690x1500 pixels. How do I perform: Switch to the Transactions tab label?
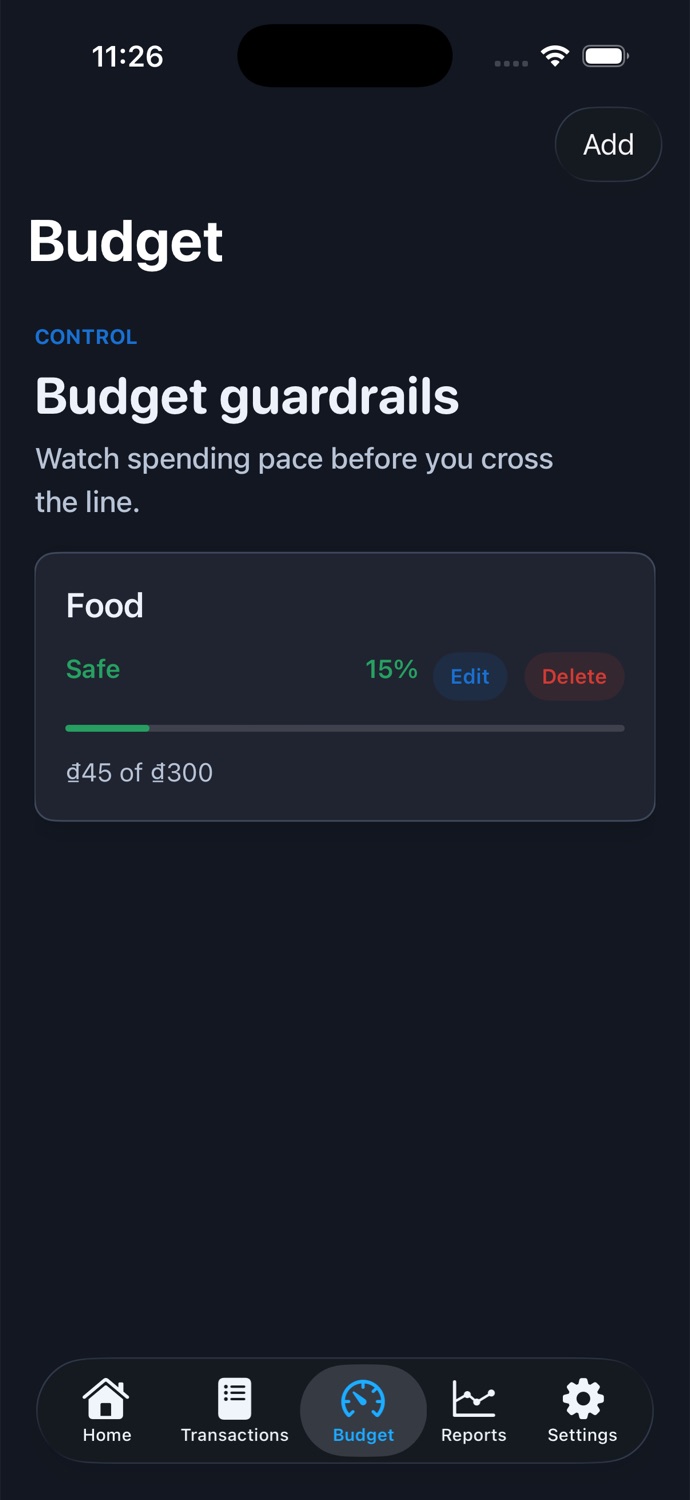tap(234, 1435)
